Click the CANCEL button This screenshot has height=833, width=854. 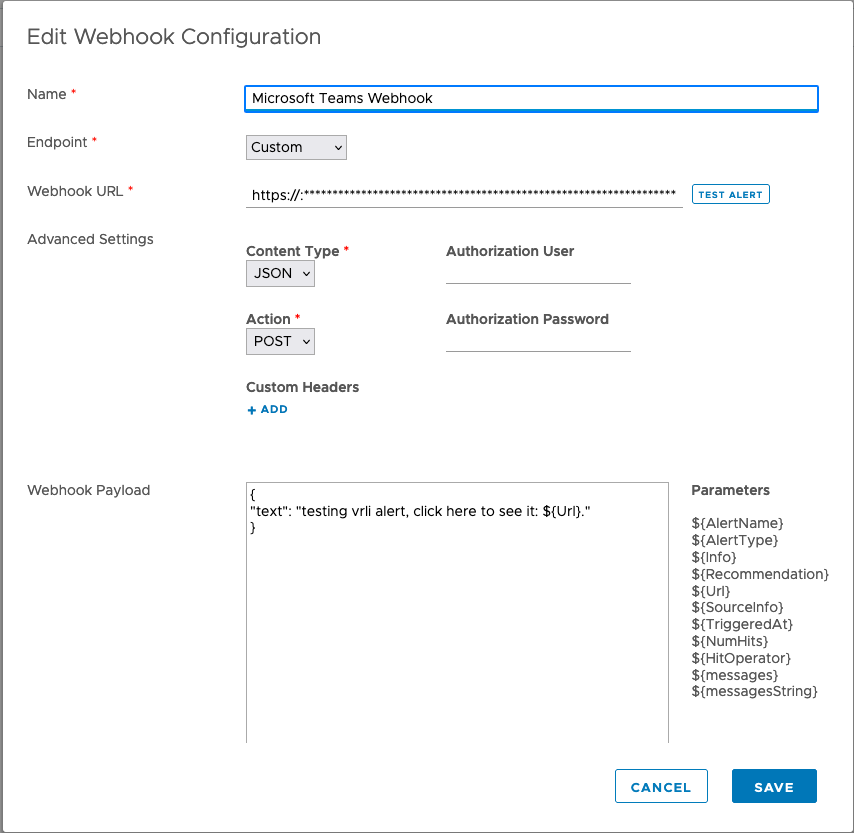tap(661, 787)
